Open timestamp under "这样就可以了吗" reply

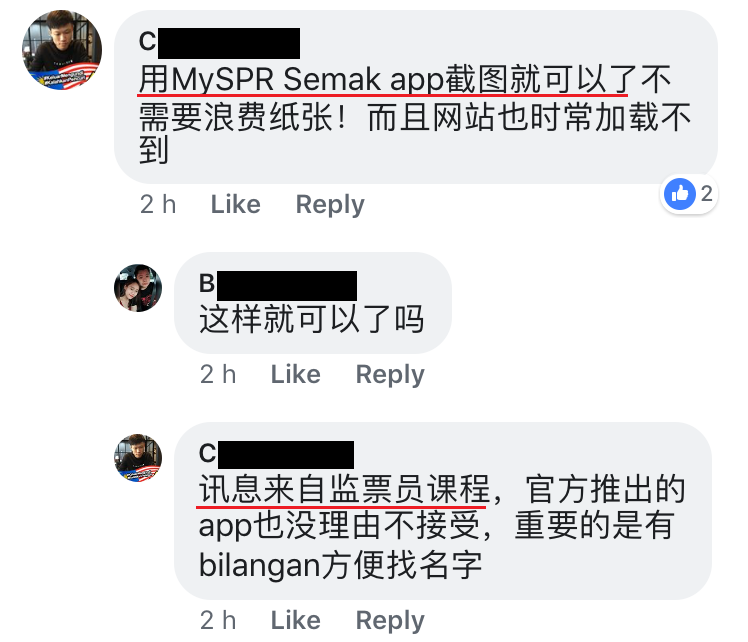pyautogui.click(x=218, y=374)
